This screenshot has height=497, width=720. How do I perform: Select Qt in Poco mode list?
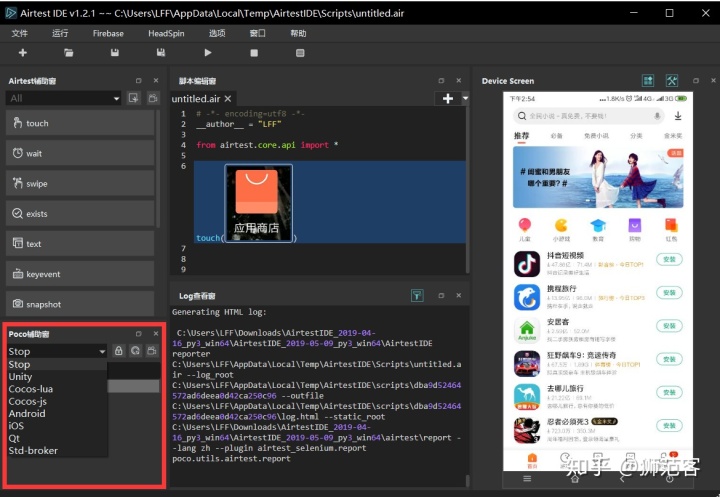[56, 439]
